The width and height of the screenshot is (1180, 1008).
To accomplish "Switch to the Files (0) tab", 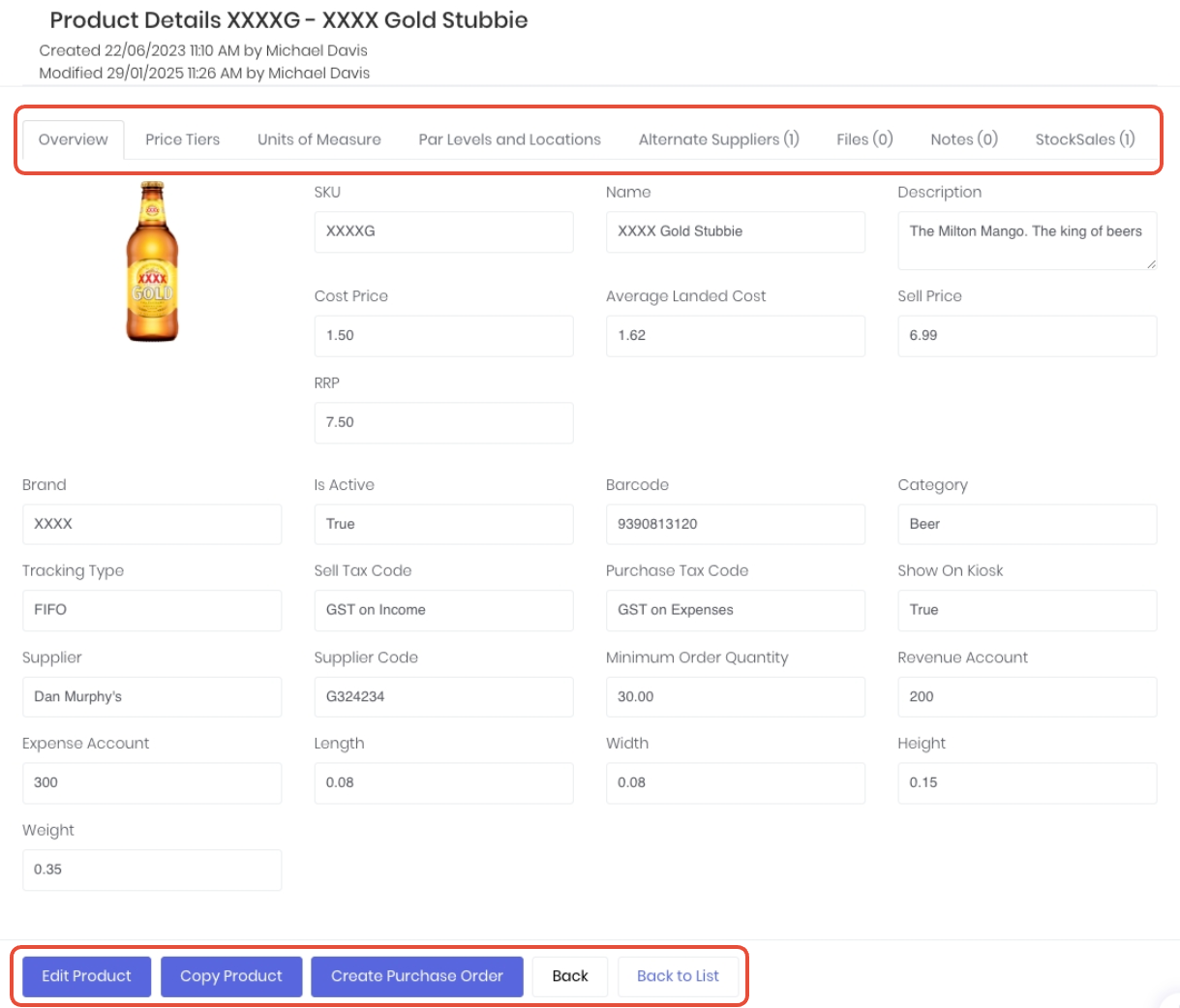I will pyautogui.click(x=864, y=139).
